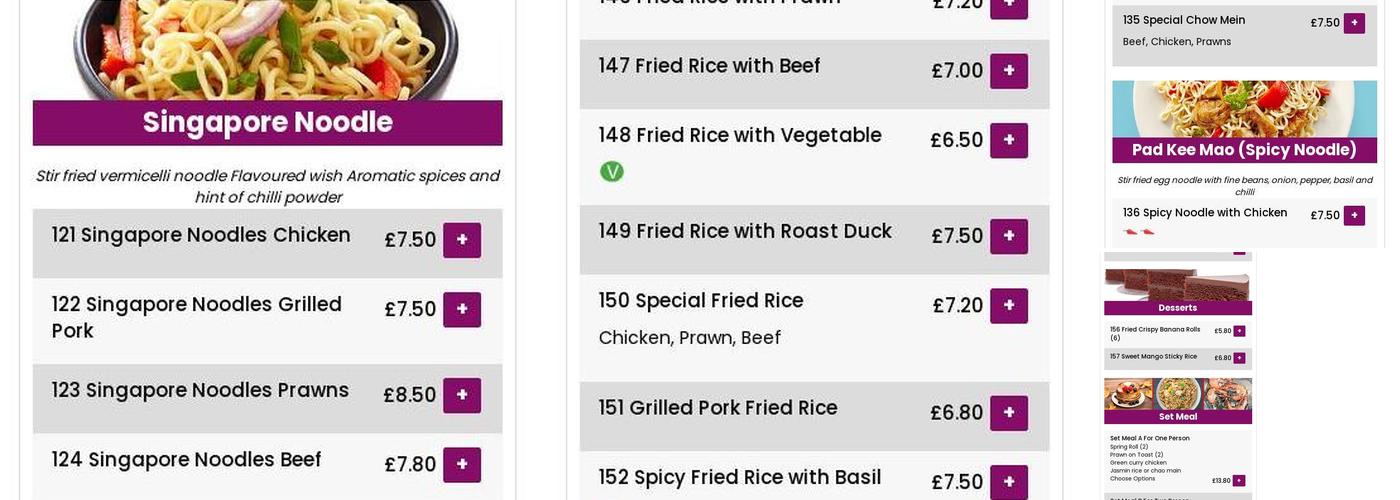This screenshot has height=500, width=1400.
Task: Add 150 Special Fried Rice to order
Action: (1008, 305)
